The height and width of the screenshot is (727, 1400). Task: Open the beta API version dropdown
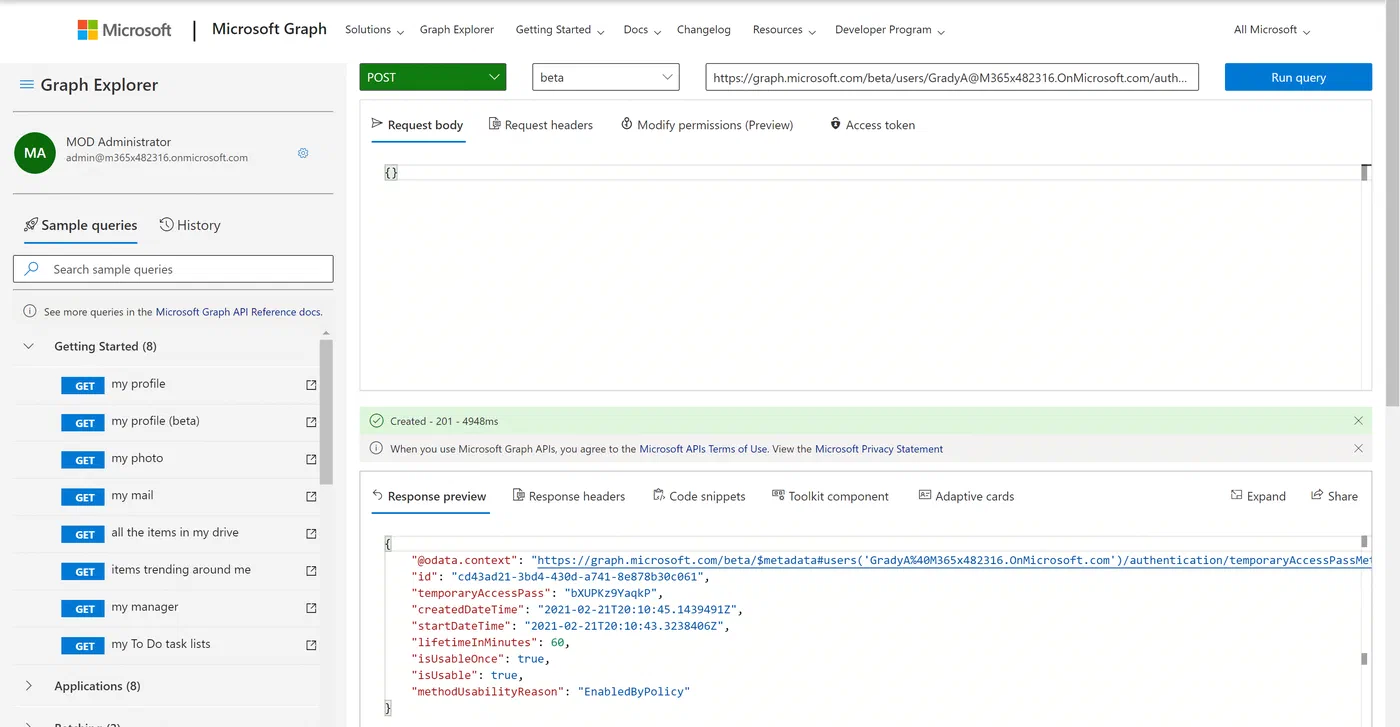point(606,77)
